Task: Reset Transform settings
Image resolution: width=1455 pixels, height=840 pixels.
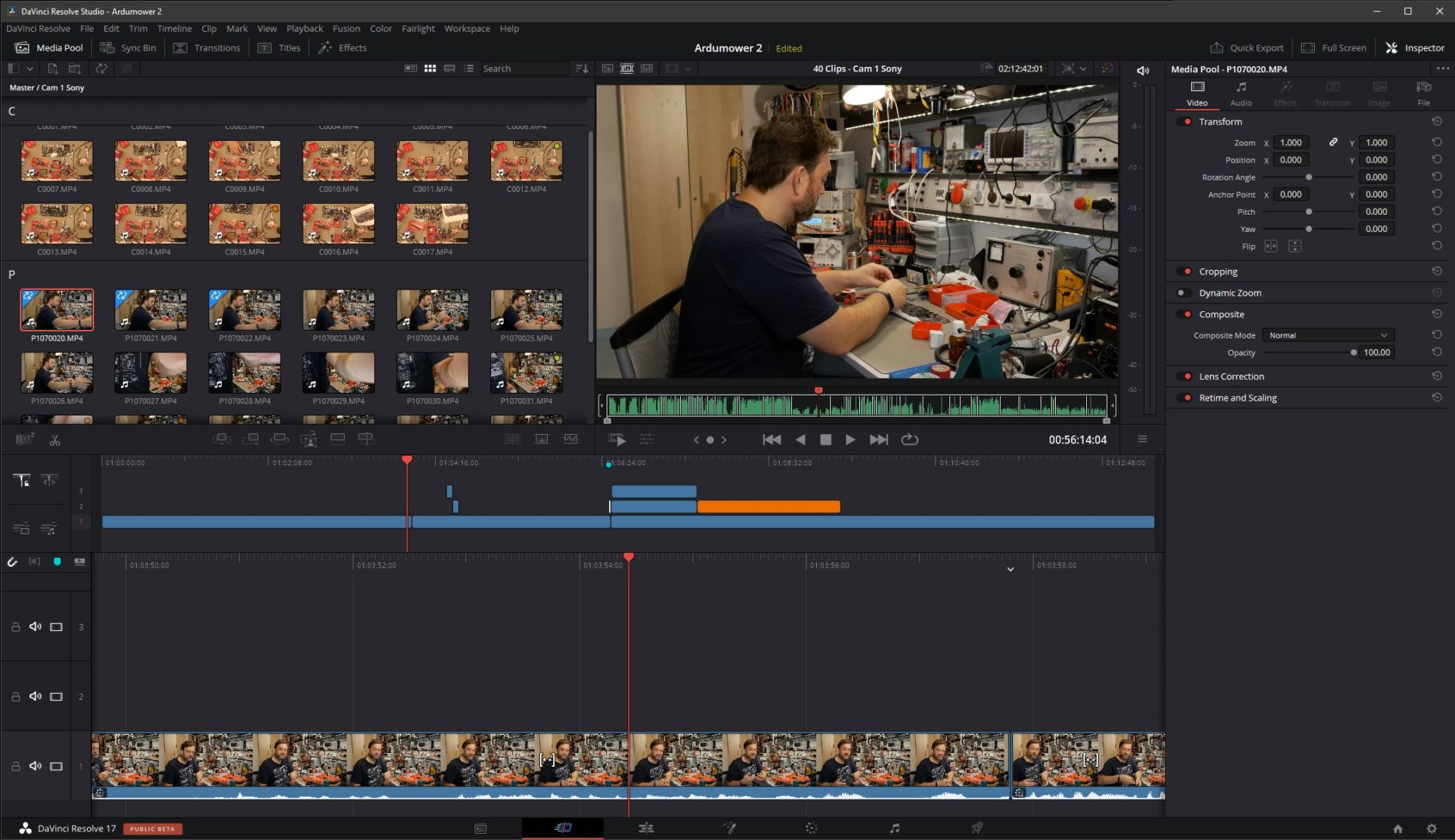Action: click(x=1436, y=121)
